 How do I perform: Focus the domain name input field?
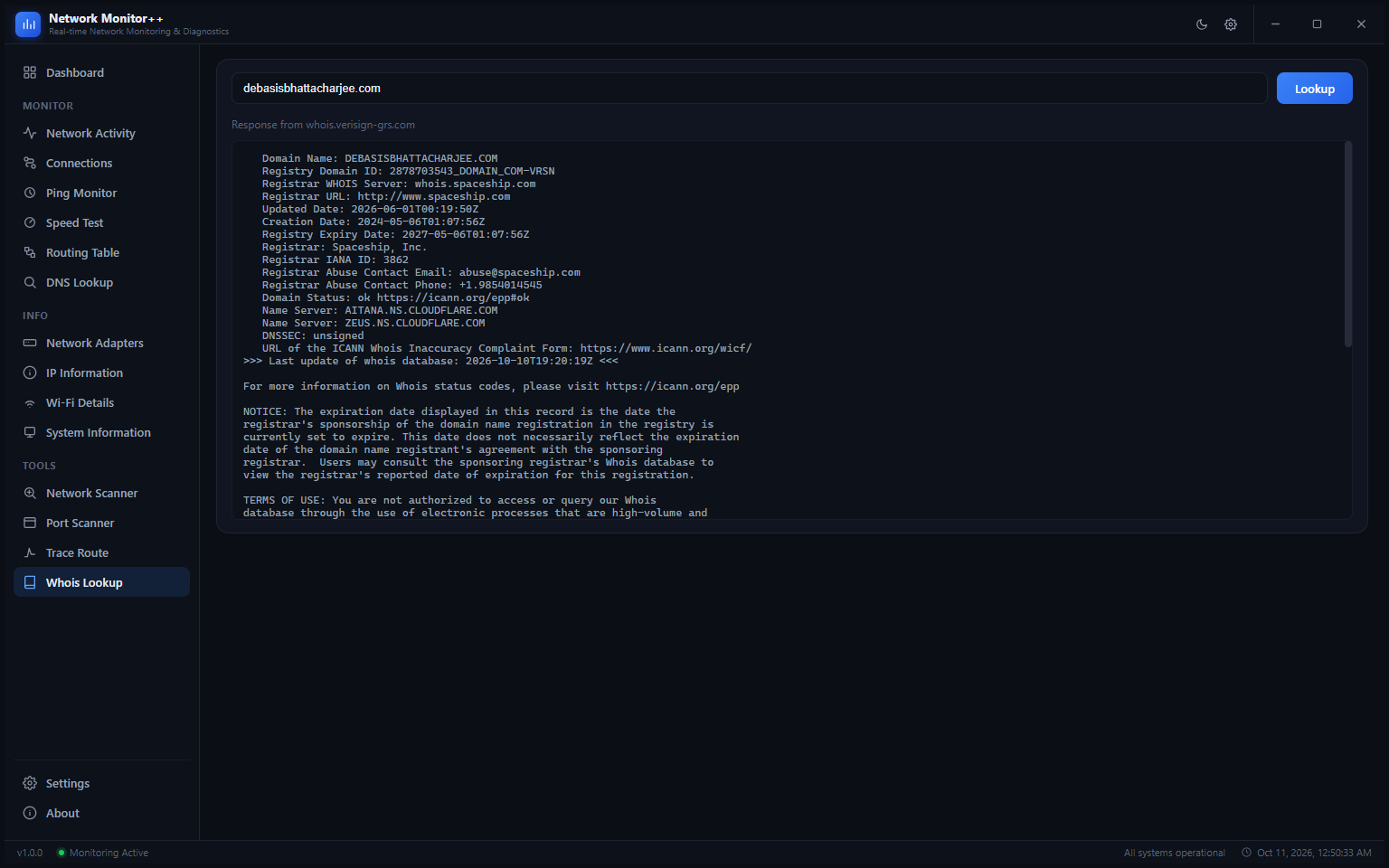[749, 89]
